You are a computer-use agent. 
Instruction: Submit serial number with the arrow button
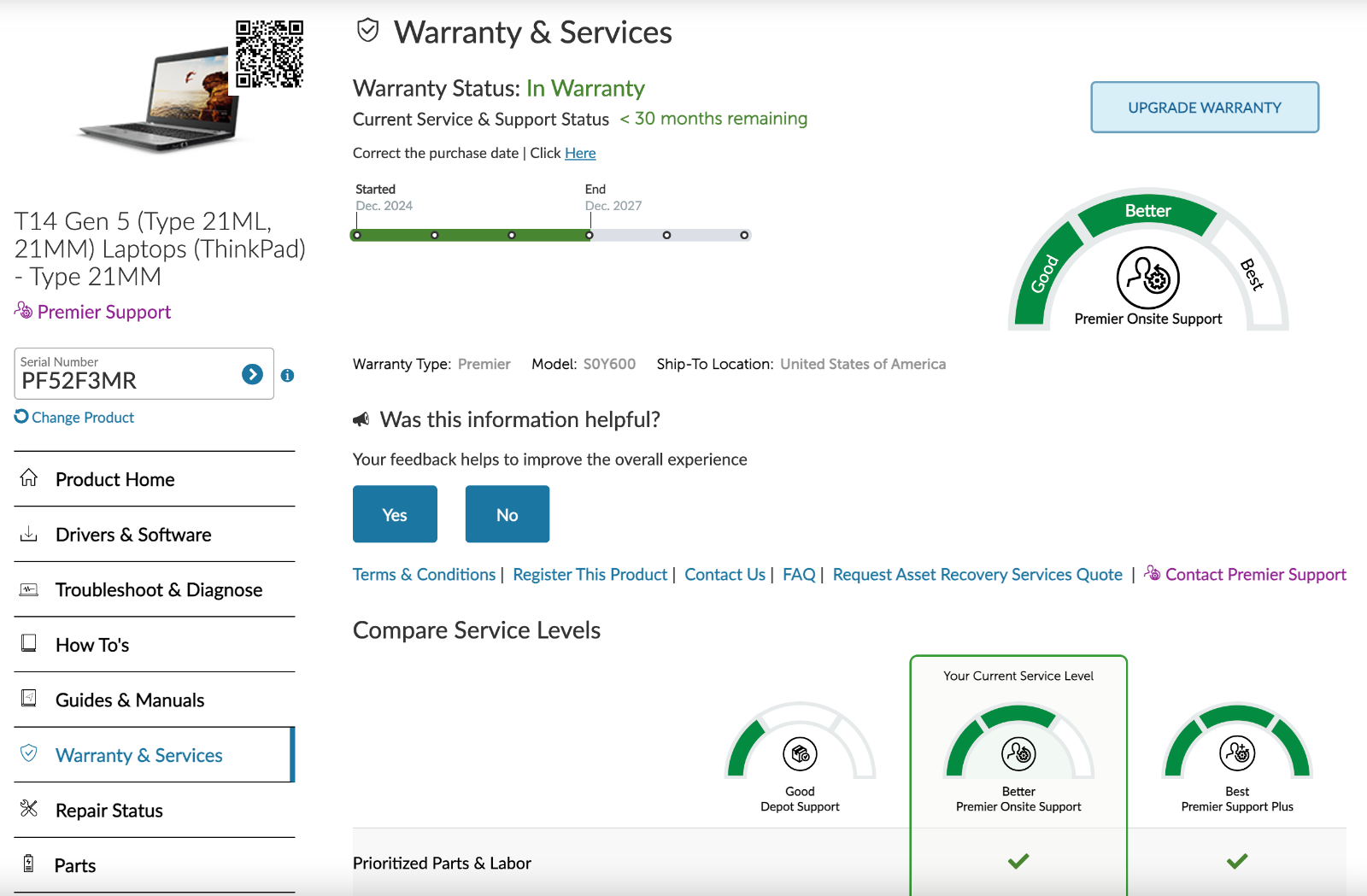pos(252,374)
